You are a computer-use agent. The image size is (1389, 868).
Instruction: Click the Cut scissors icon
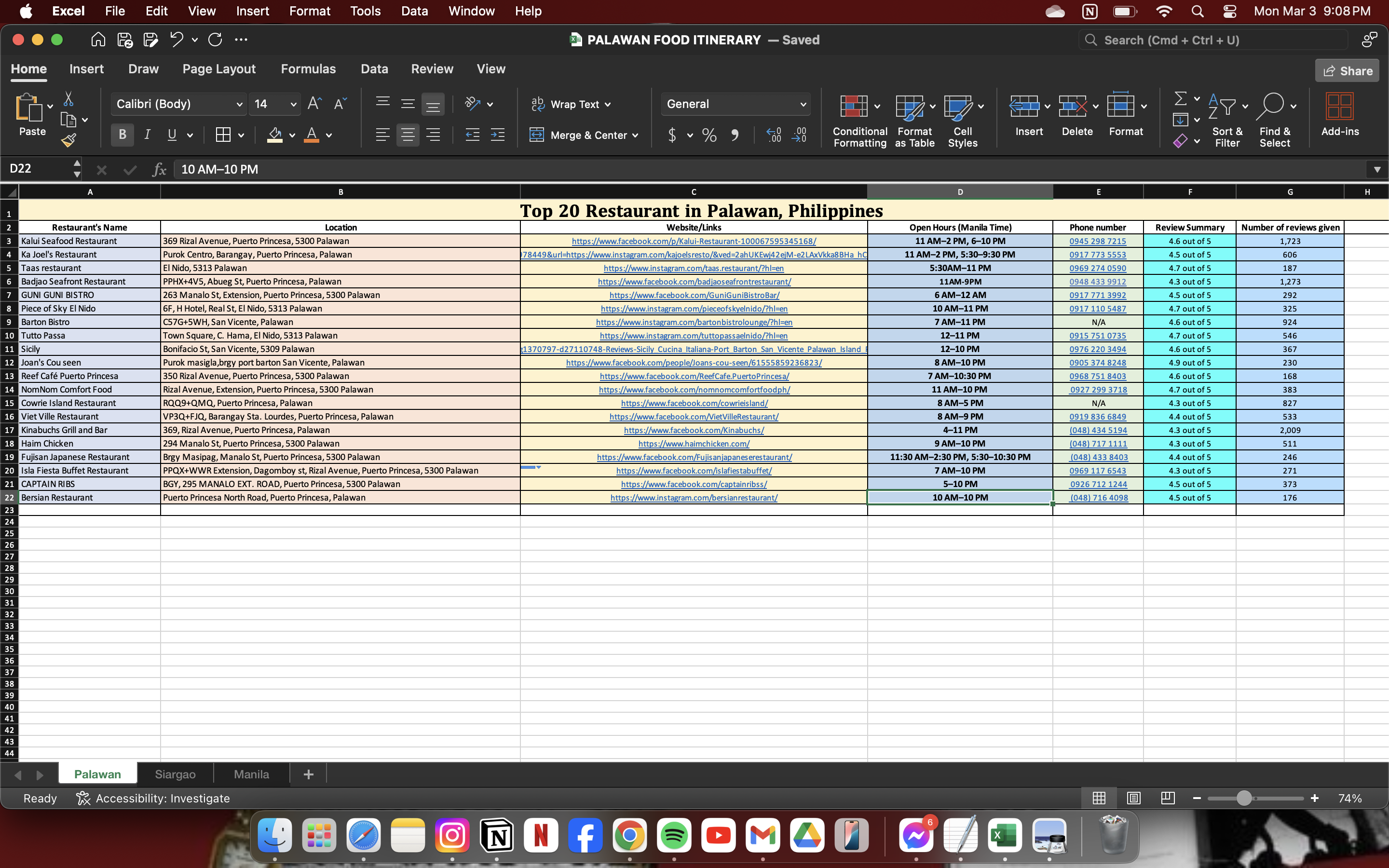[68, 99]
